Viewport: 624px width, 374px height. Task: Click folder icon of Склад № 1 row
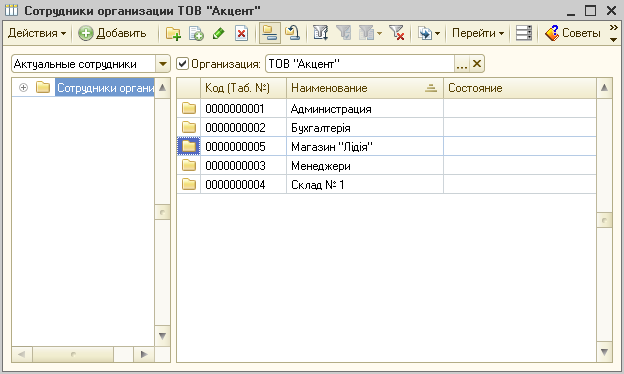189,185
